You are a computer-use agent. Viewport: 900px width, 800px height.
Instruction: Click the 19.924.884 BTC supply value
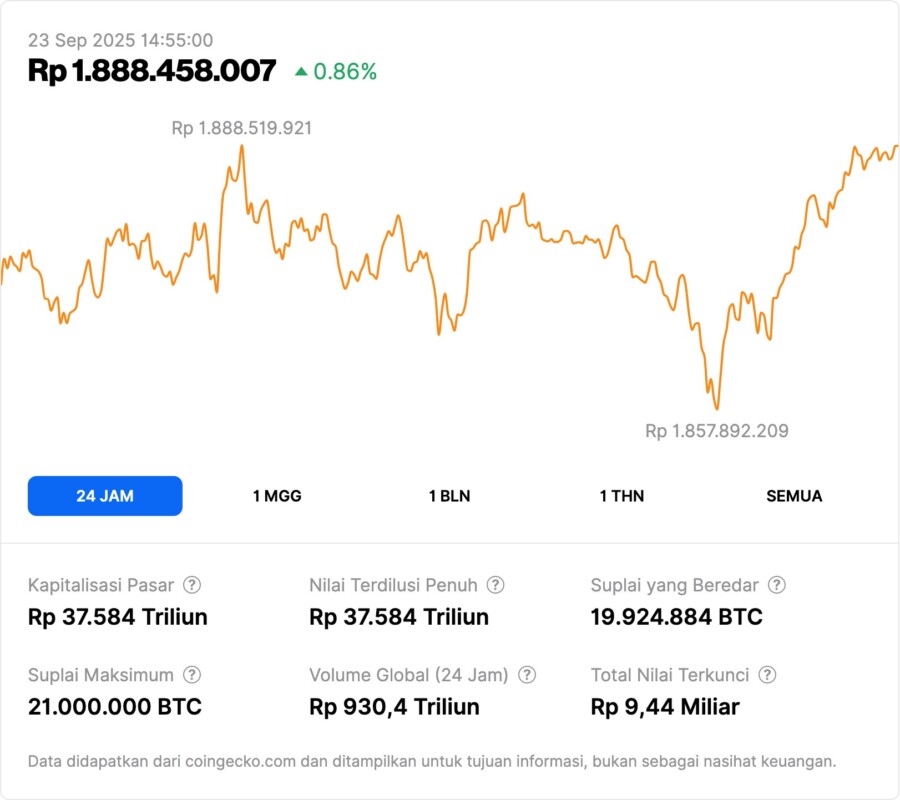pyautogui.click(x=677, y=617)
